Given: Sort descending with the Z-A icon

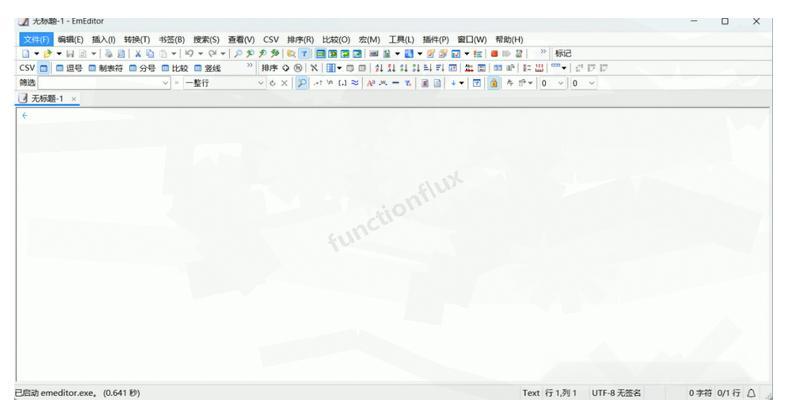Looking at the screenshot, I should (x=391, y=68).
